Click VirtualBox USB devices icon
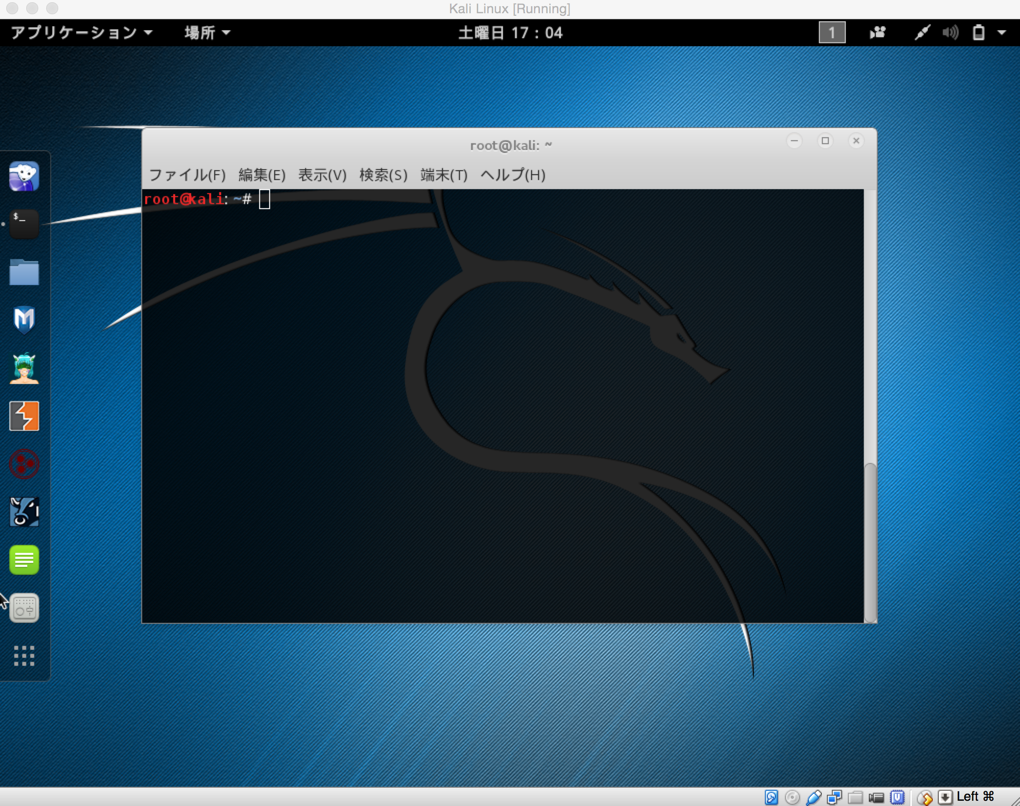1020x806 pixels. pyautogui.click(x=813, y=797)
